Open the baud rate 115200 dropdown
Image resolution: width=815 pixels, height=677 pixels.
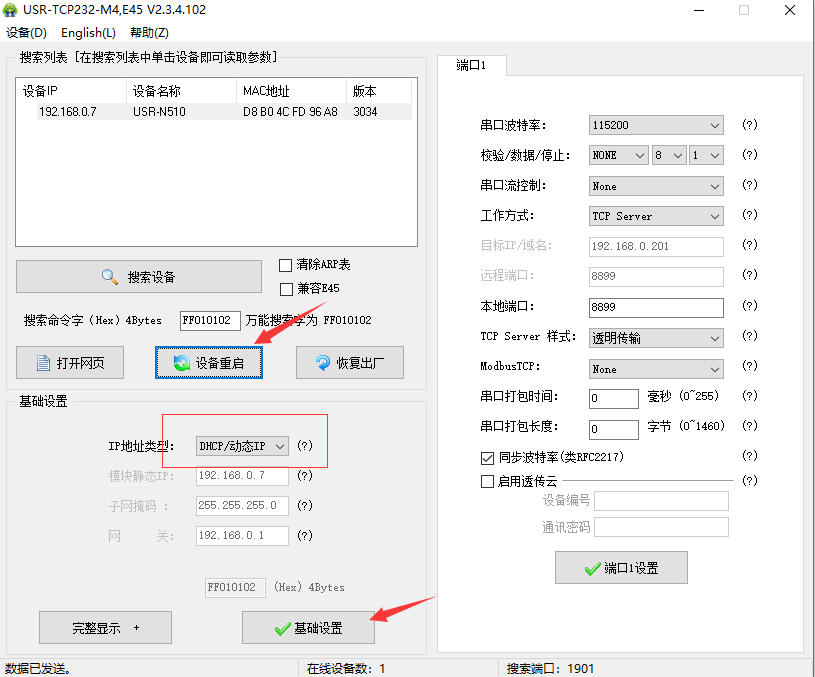click(656, 126)
